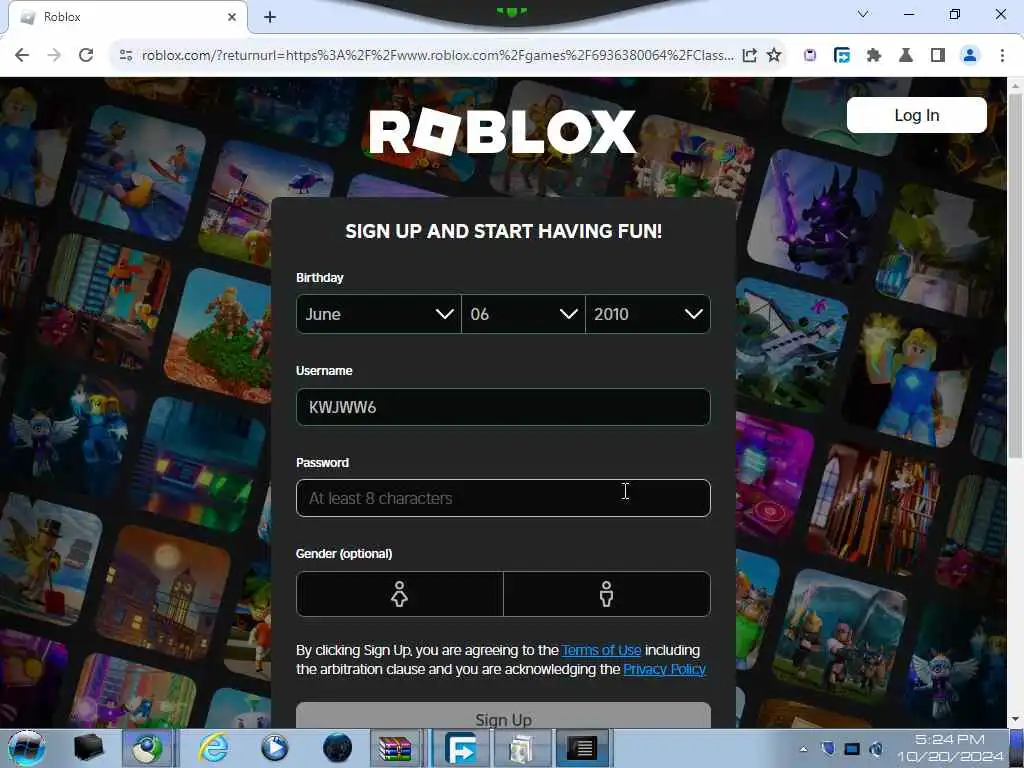Select the female gender option
Viewport: 1024px width, 768px height.
coord(400,594)
